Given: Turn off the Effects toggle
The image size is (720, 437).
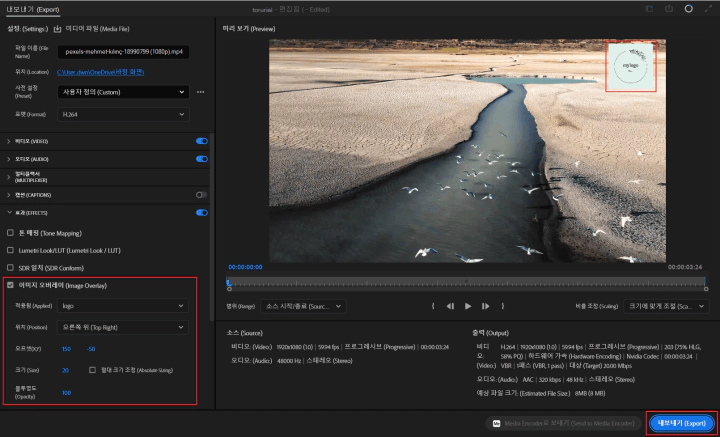Looking at the screenshot, I should click(202, 213).
